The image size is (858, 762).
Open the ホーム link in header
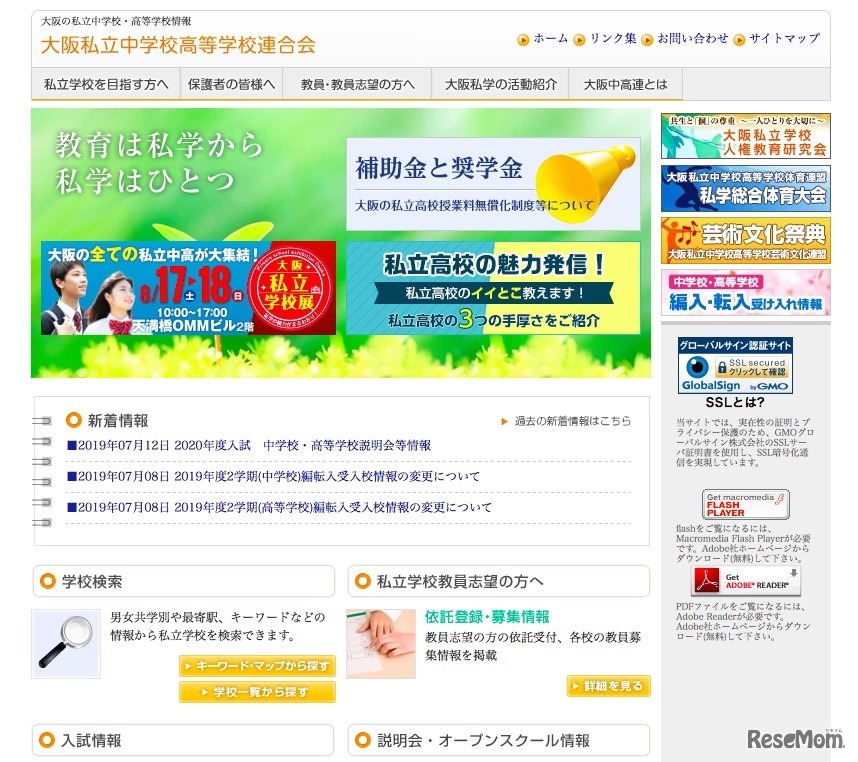pos(550,38)
